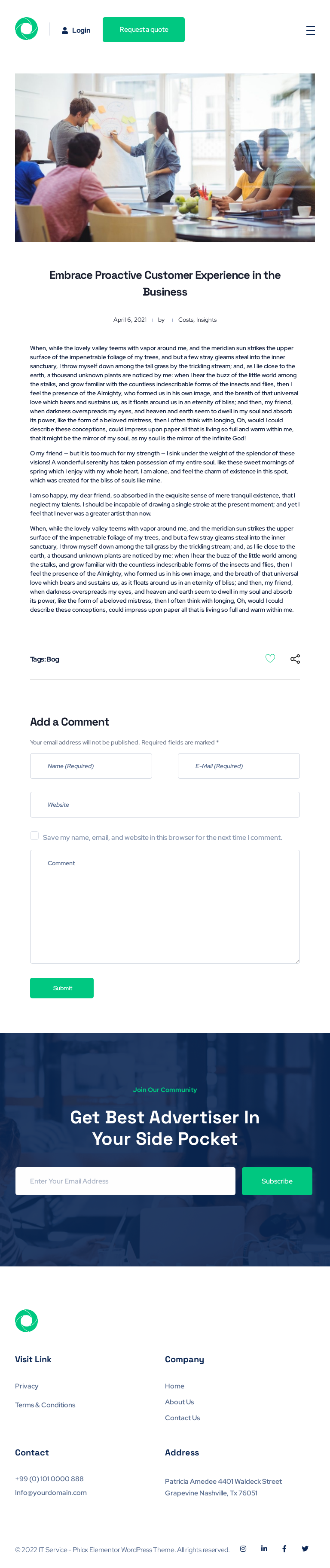This screenshot has height=1568, width=330.
Task: Go to About Us footer link
Action: (x=180, y=1402)
